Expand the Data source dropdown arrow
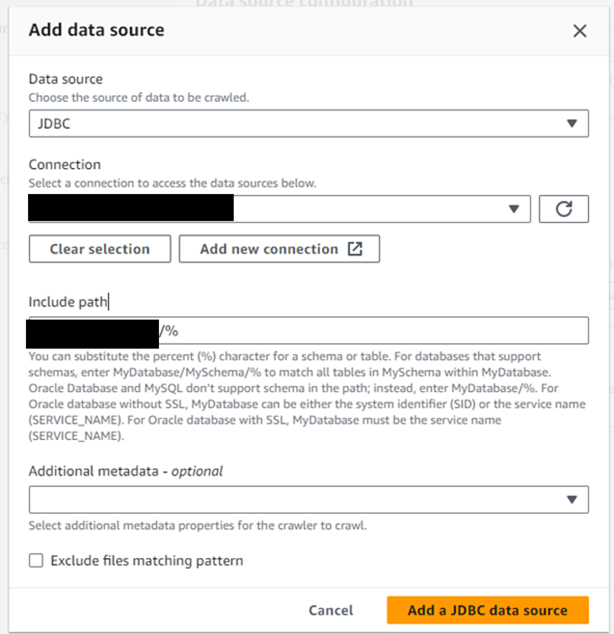Viewport: 614px width, 634px height. 572,123
